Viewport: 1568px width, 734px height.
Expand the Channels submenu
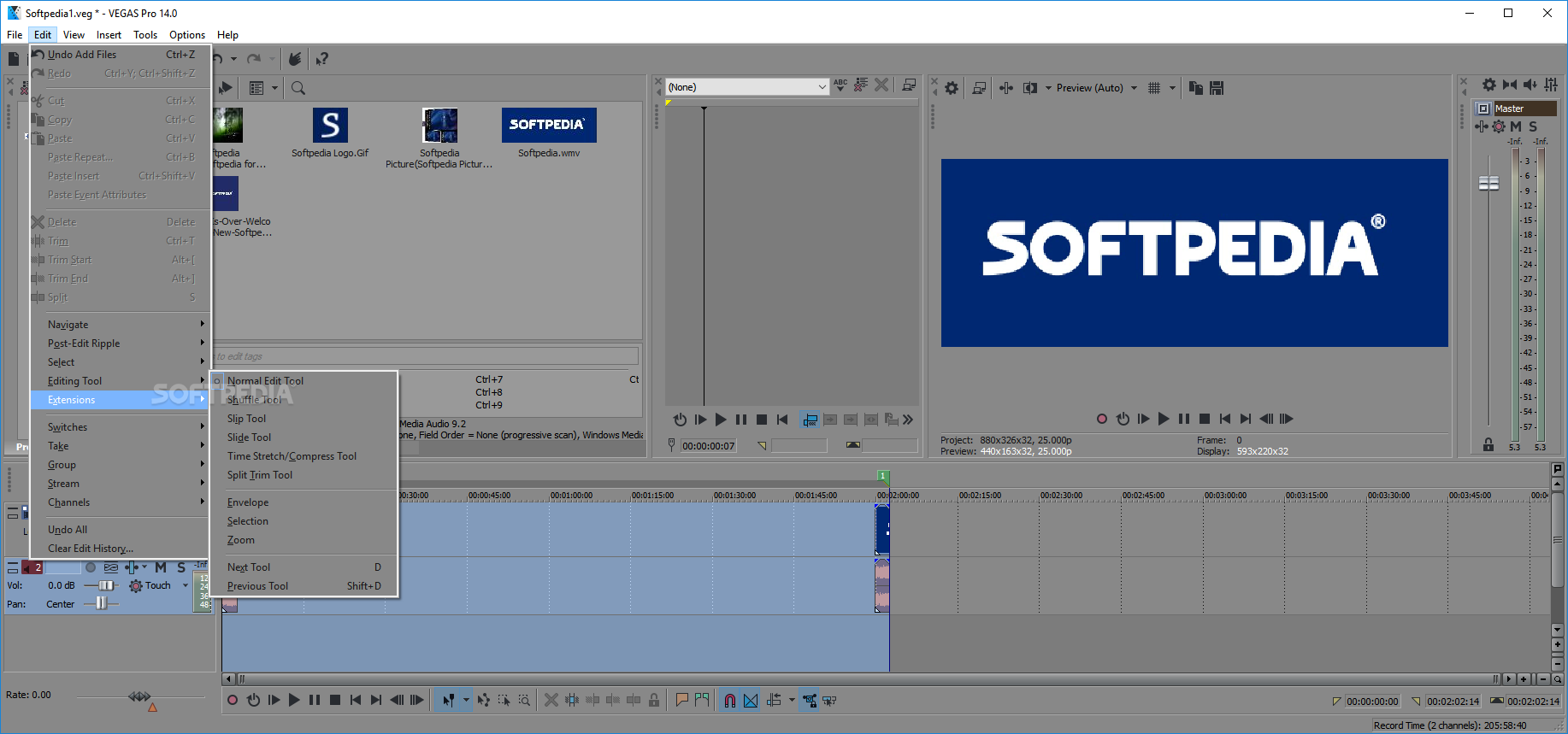point(120,502)
